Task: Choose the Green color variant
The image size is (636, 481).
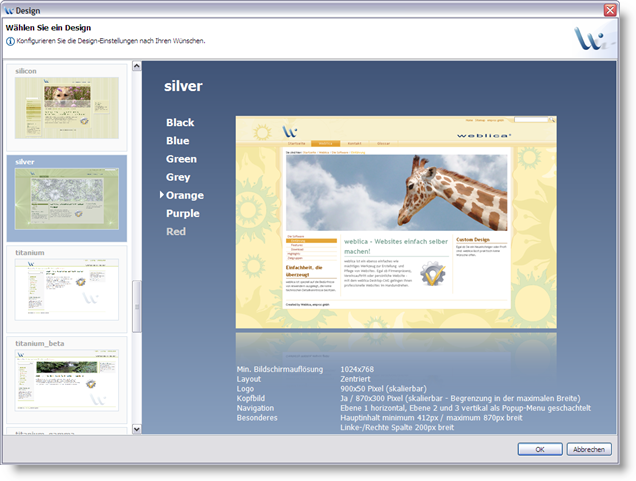Action: [181, 159]
